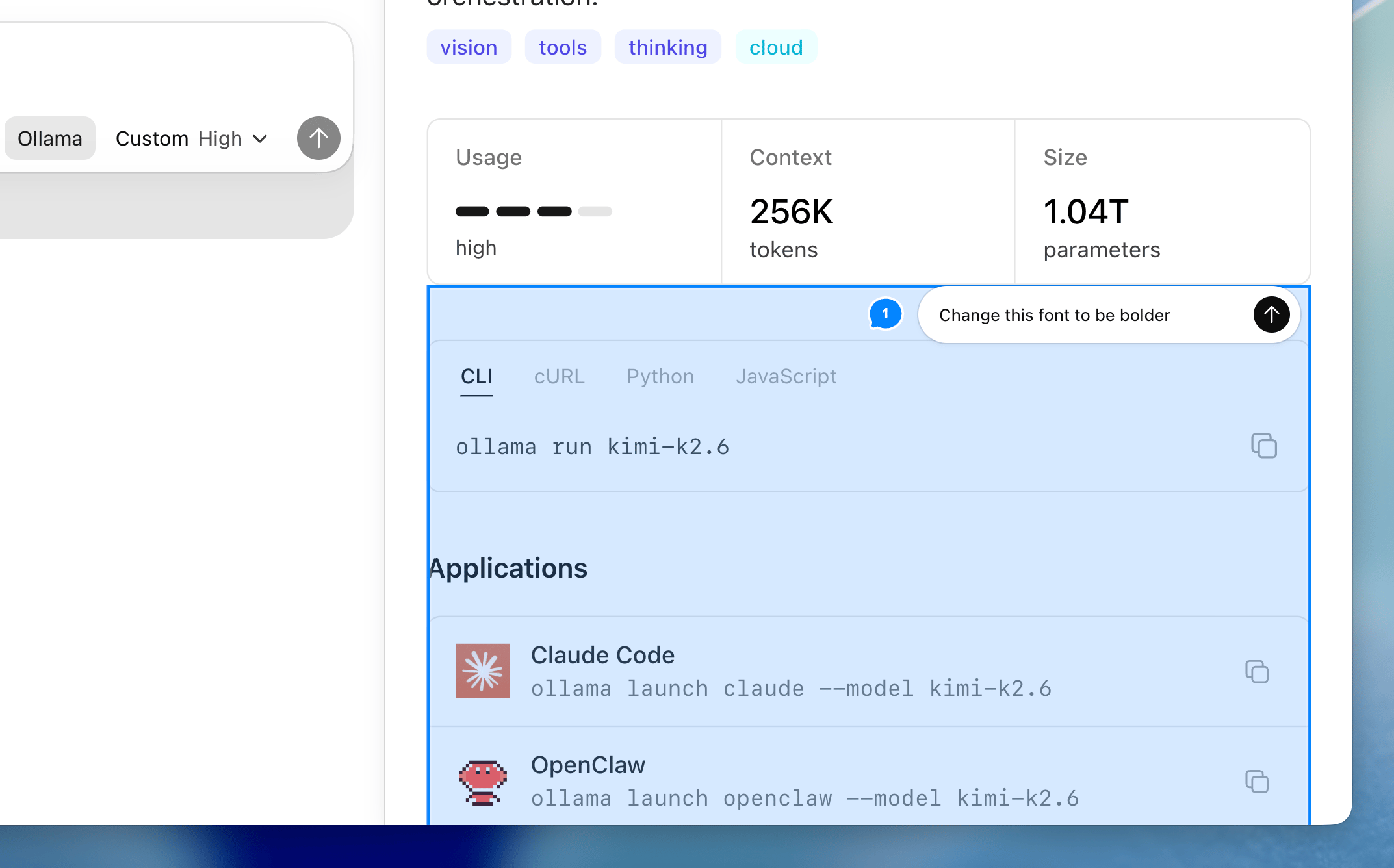This screenshot has height=868, width=1394.
Task: Click the 'parameters' unit text
Action: point(1102,250)
